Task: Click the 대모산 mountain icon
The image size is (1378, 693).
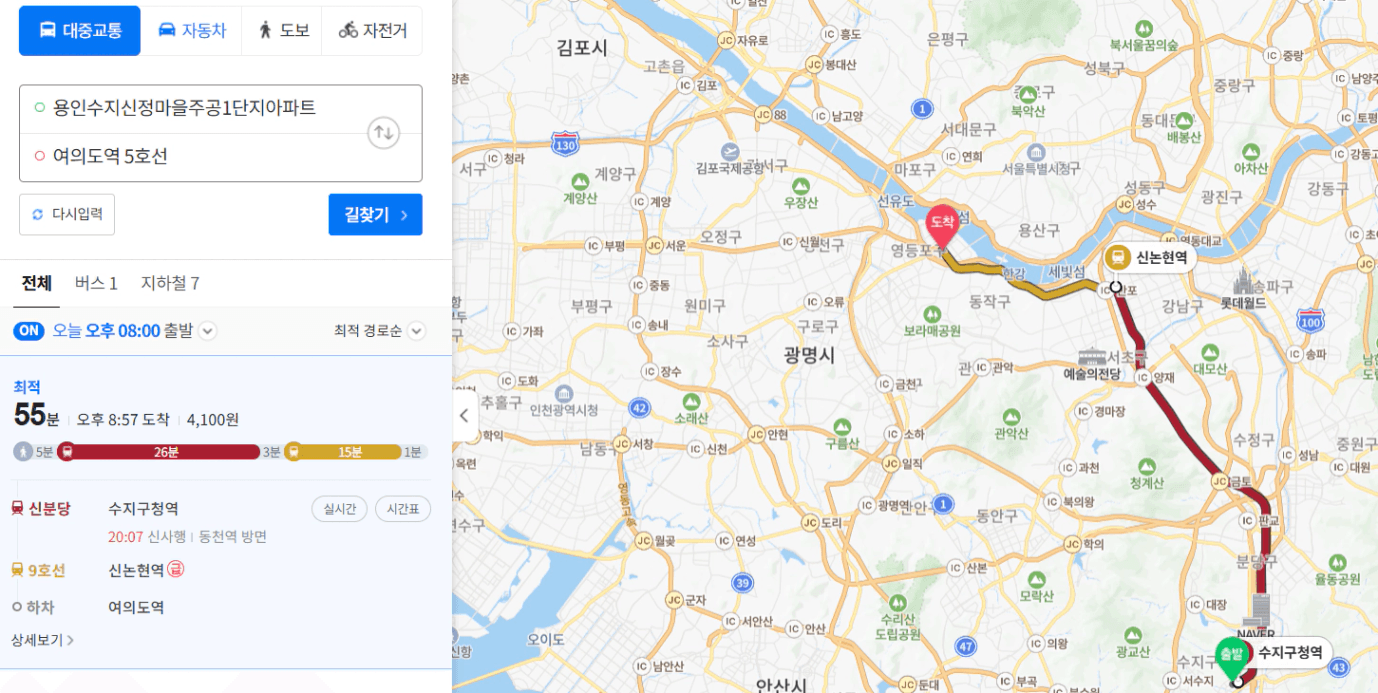Action: (1210, 352)
